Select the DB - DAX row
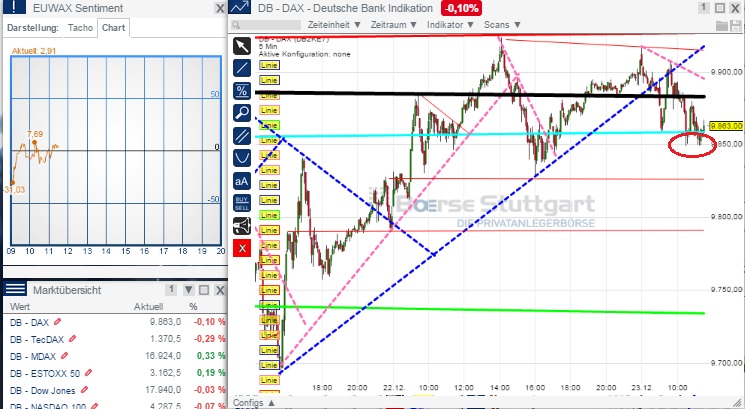 115,322
